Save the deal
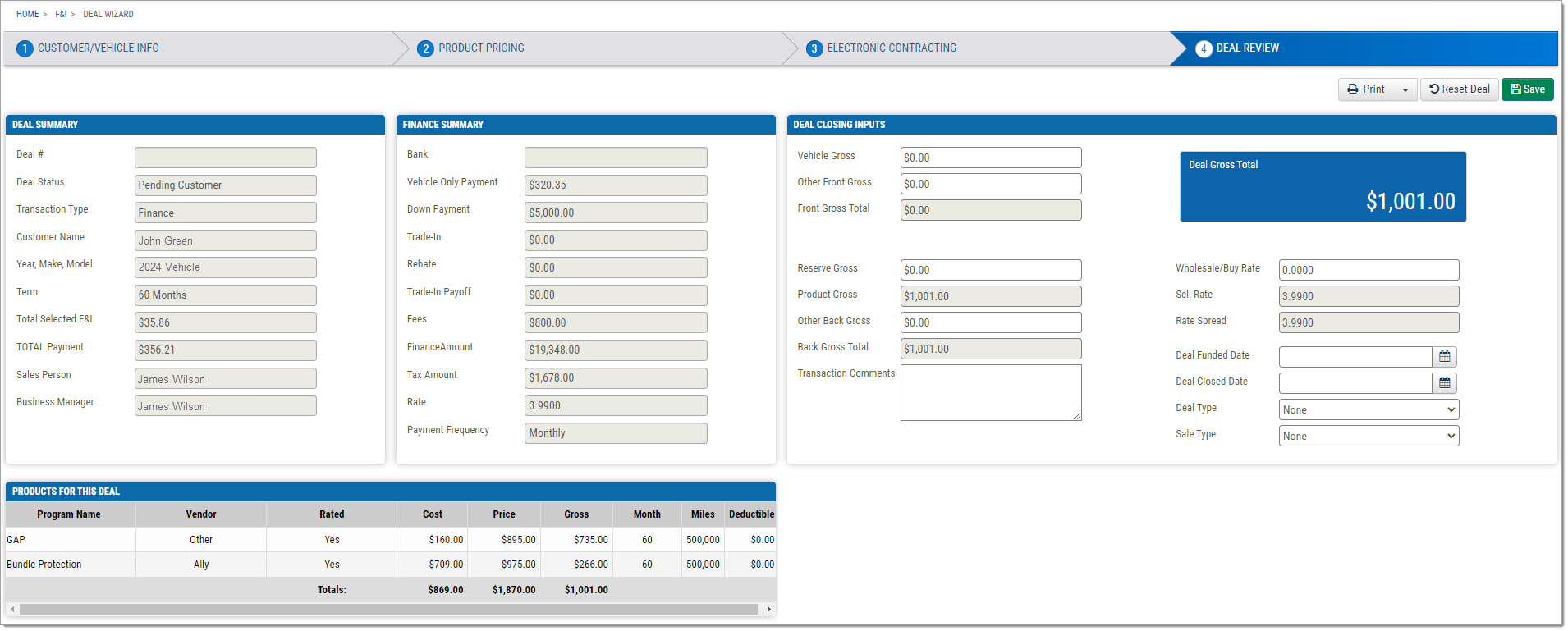 [x=1528, y=89]
